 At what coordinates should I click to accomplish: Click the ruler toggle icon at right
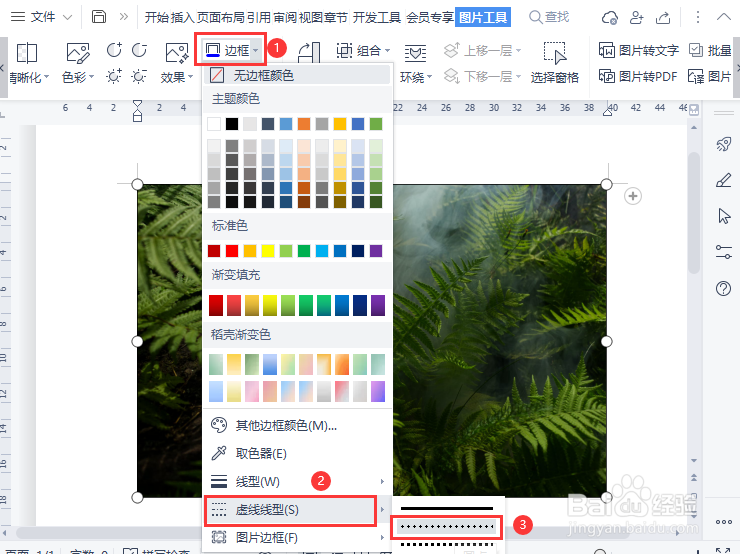tap(694, 110)
